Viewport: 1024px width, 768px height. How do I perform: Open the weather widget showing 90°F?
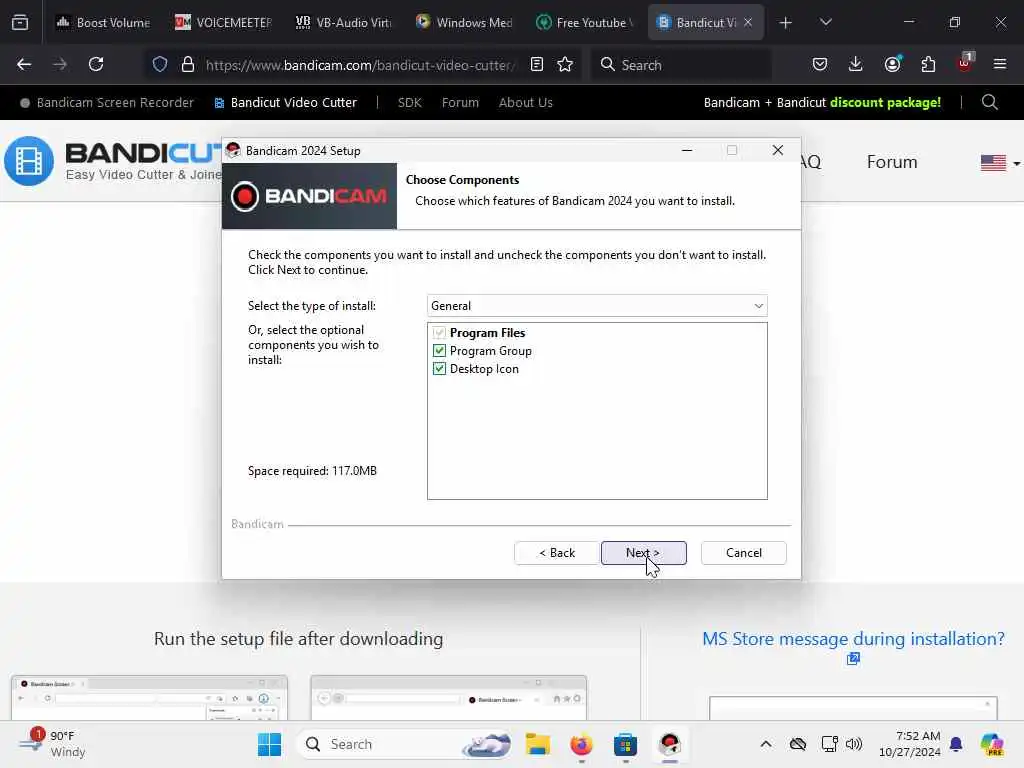(x=54, y=744)
